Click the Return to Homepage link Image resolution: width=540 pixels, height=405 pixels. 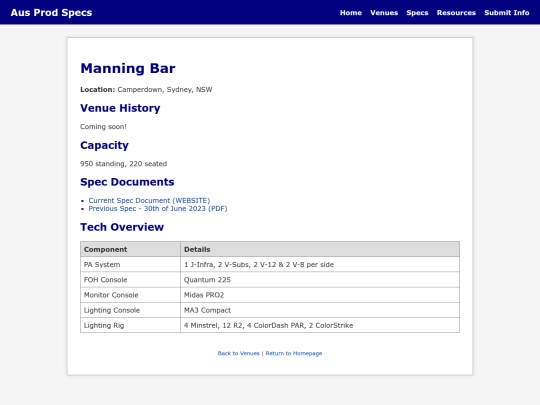[294, 353]
